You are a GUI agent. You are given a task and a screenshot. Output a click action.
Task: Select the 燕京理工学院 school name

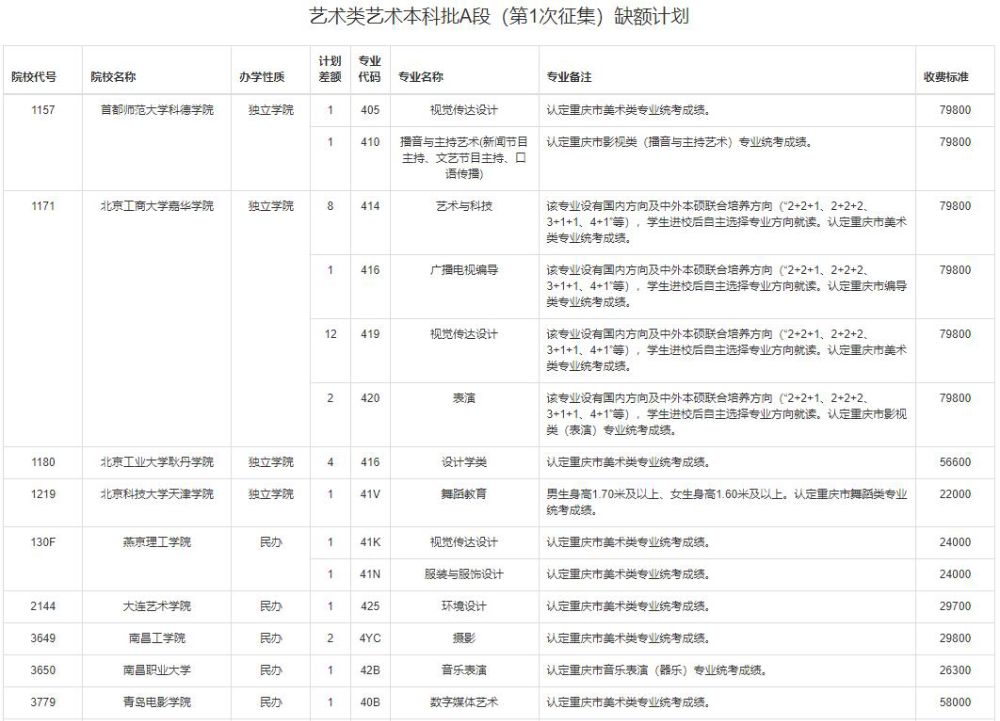(157, 542)
